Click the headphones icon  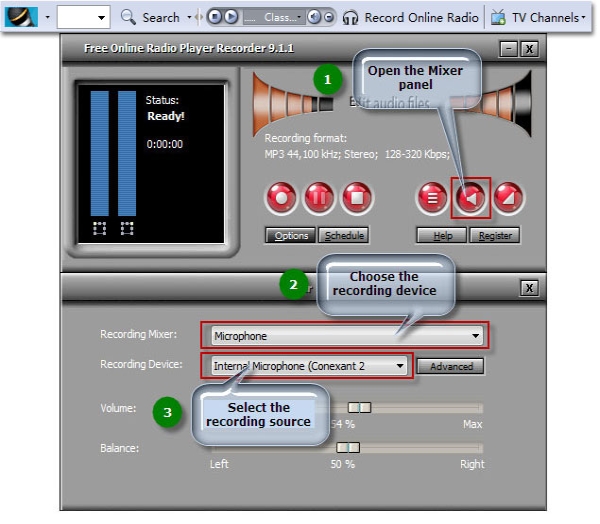[350, 18]
